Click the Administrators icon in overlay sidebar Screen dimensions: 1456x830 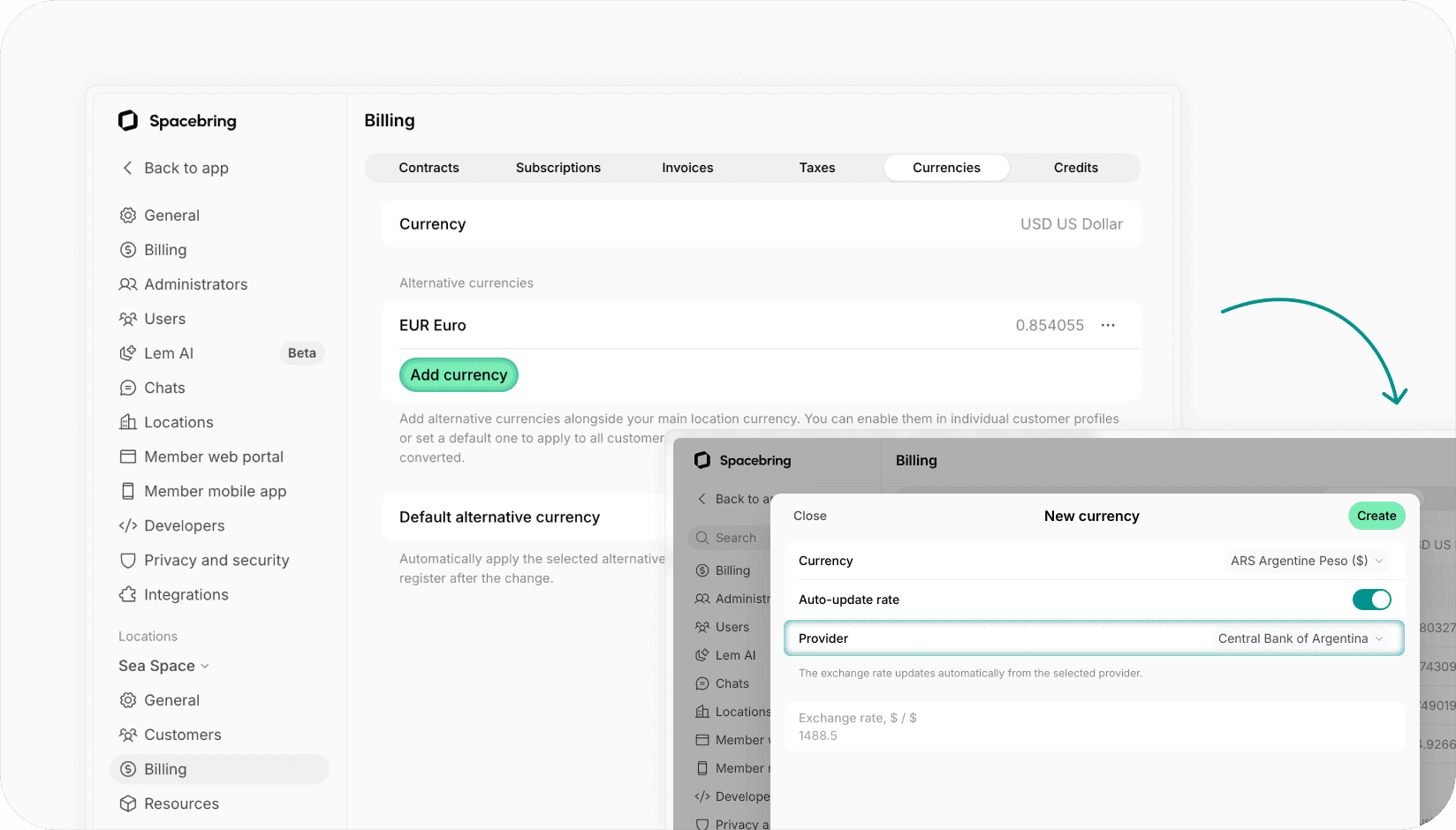pyautogui.click(x=702, y=599)
